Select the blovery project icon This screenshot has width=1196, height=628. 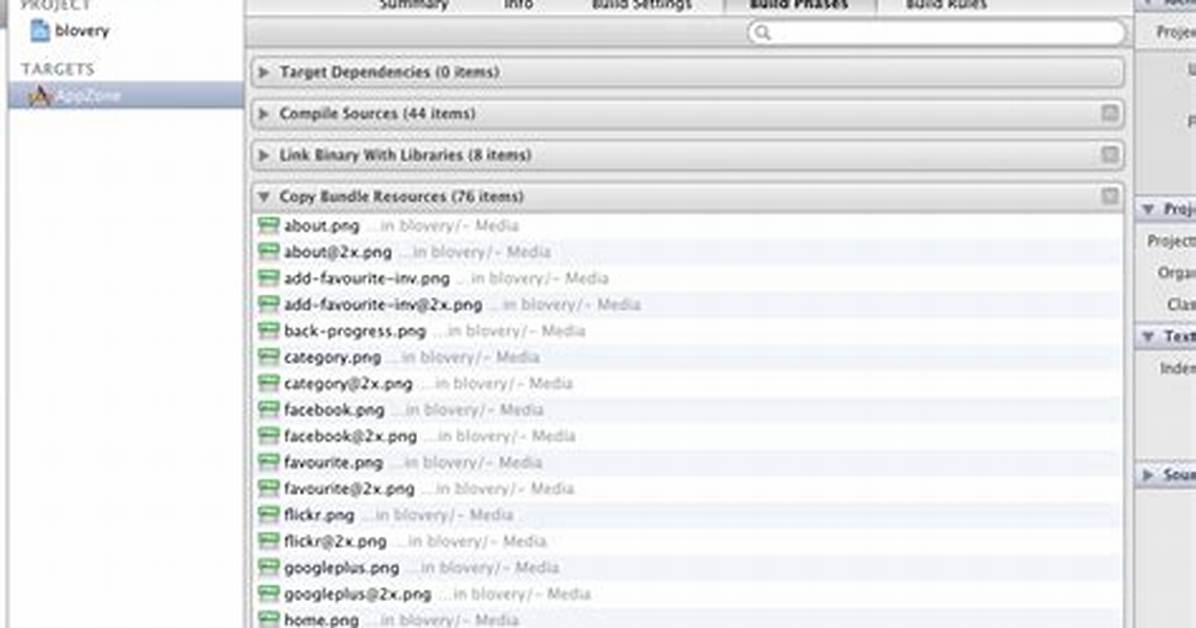40,31
